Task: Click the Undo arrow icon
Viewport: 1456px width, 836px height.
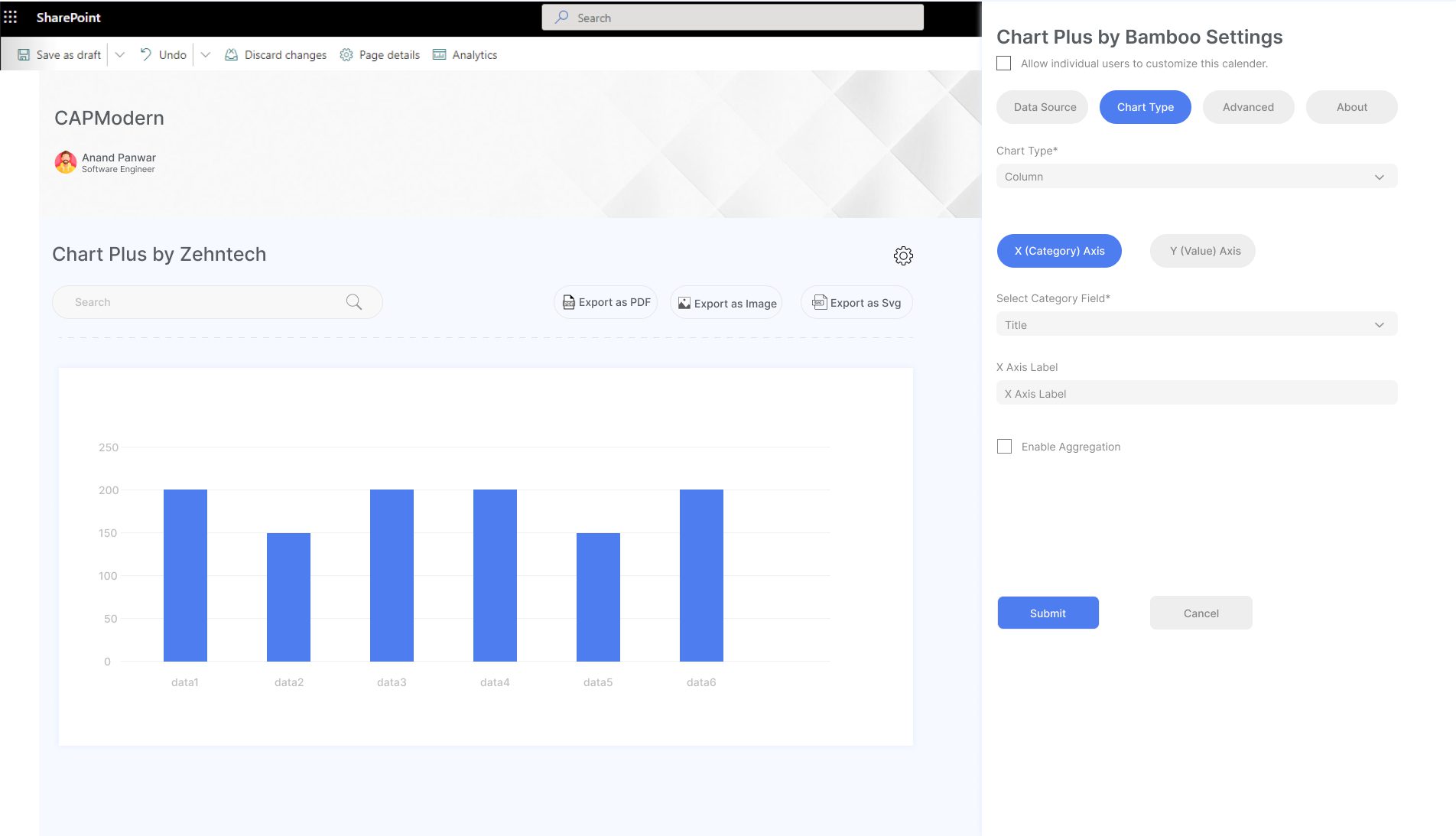Action: [x=145, y=54]
